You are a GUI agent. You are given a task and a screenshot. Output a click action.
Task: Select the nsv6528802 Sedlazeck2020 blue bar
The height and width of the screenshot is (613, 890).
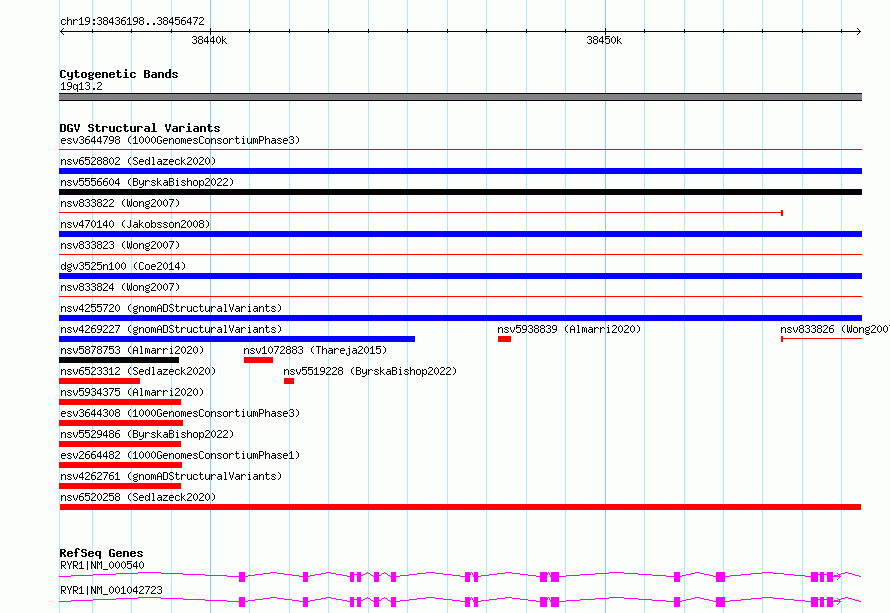(x=460, y=171)
